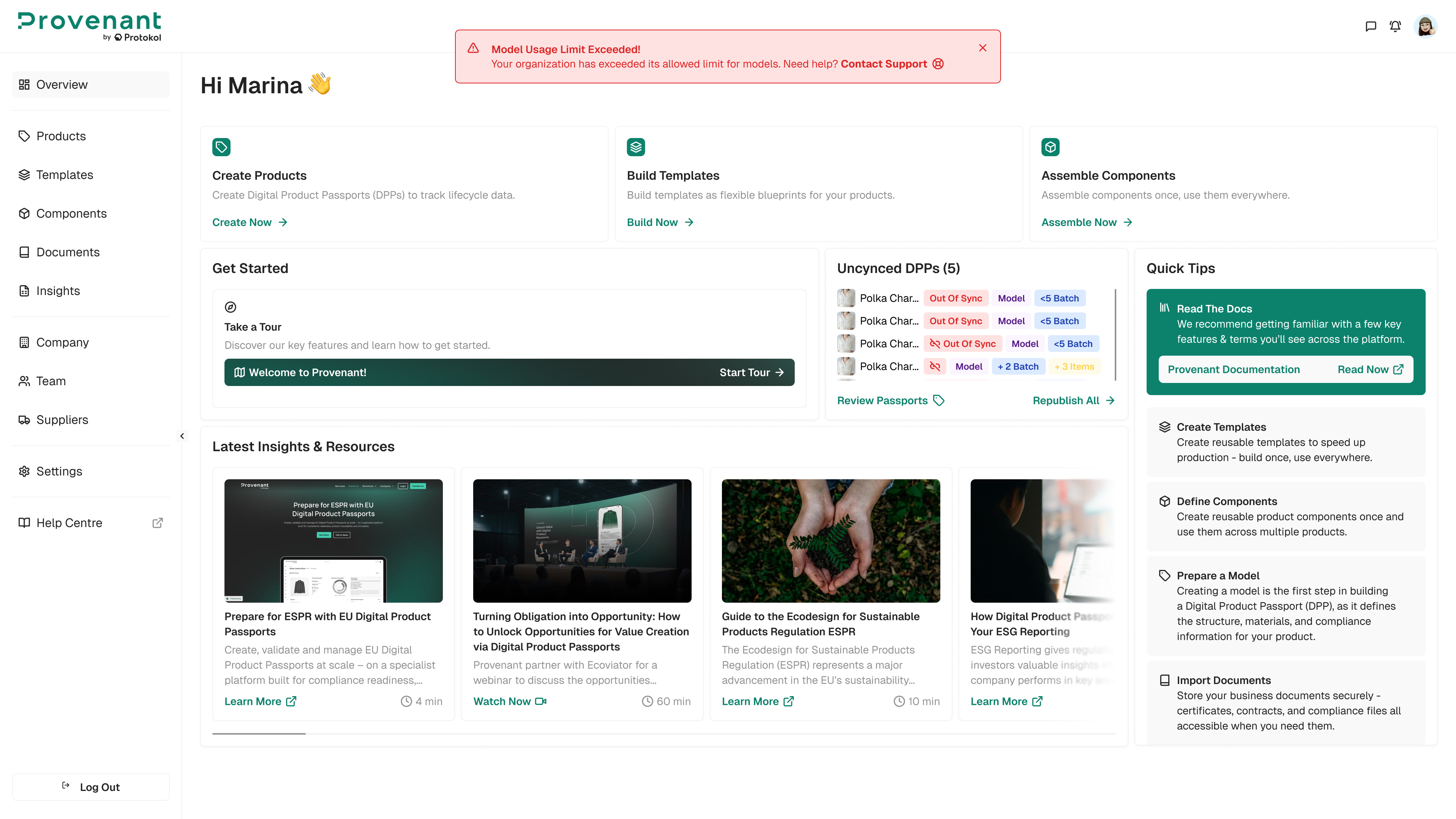Click the Build Templates layers icon
1456x819 pixels.
(636, 147)
